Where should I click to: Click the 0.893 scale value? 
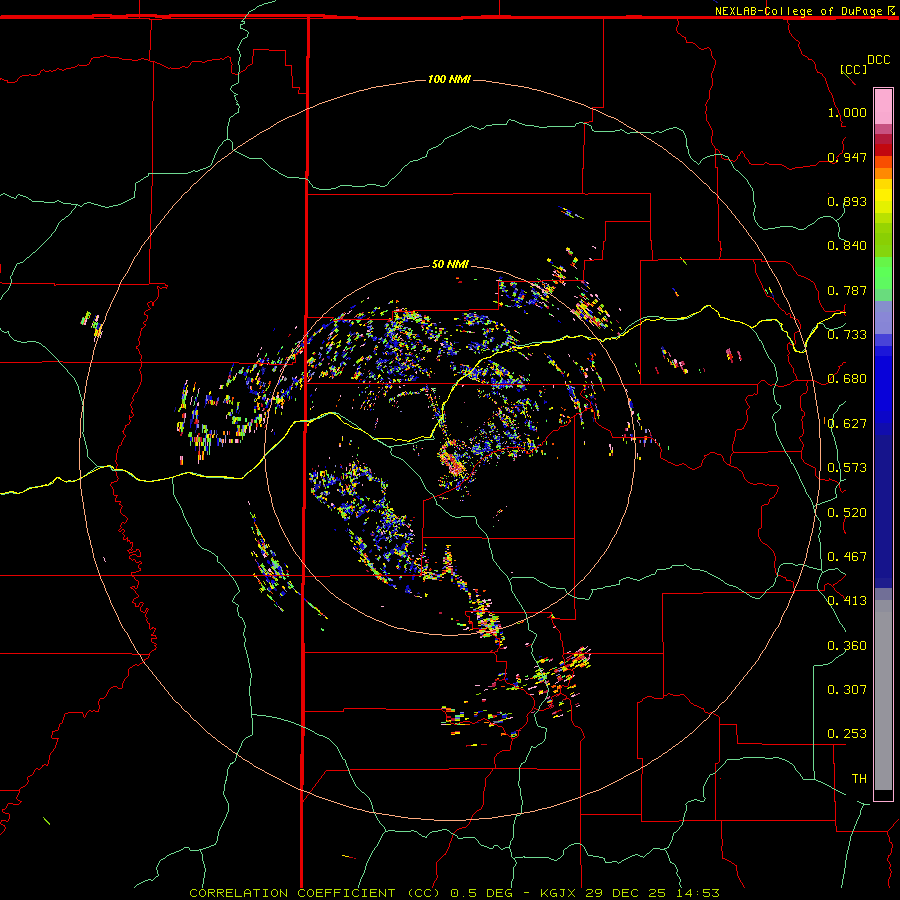point(847,201)
